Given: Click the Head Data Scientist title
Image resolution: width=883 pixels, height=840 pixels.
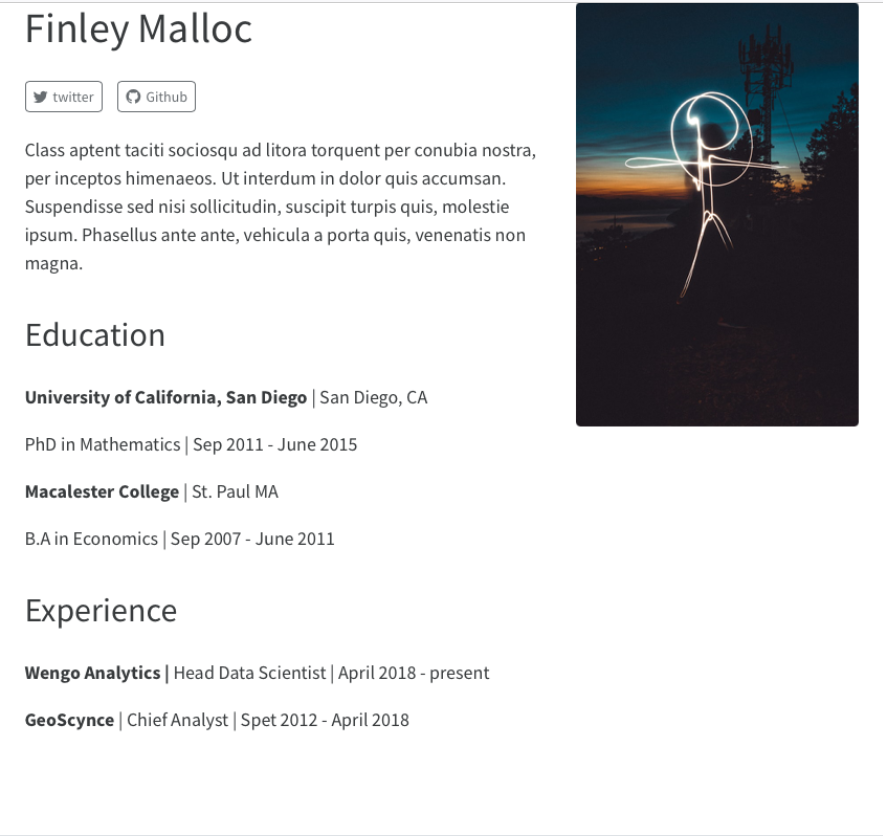Looking at the screenshot, I should tap(250, 673).
